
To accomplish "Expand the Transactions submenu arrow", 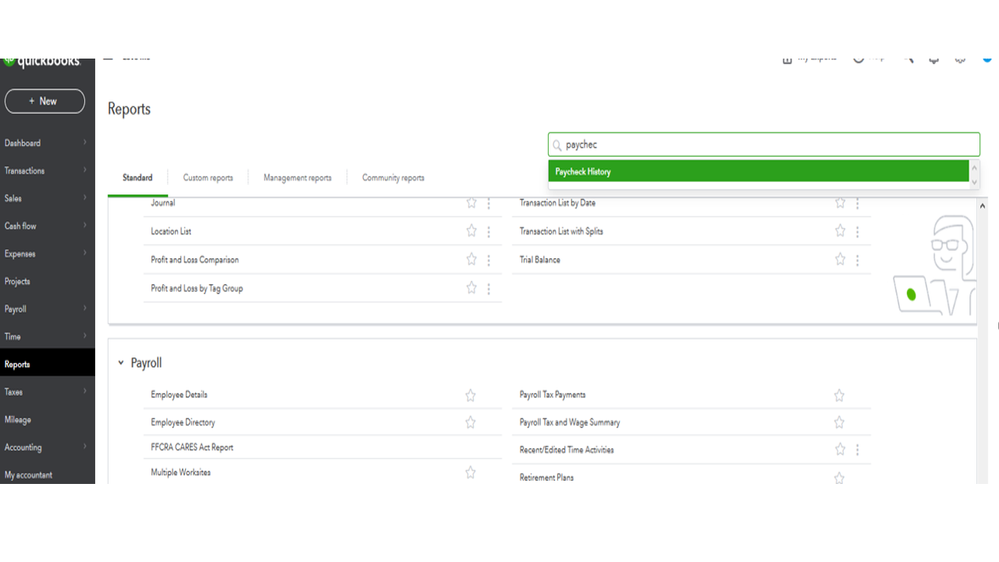I will (x=85, y=170).
